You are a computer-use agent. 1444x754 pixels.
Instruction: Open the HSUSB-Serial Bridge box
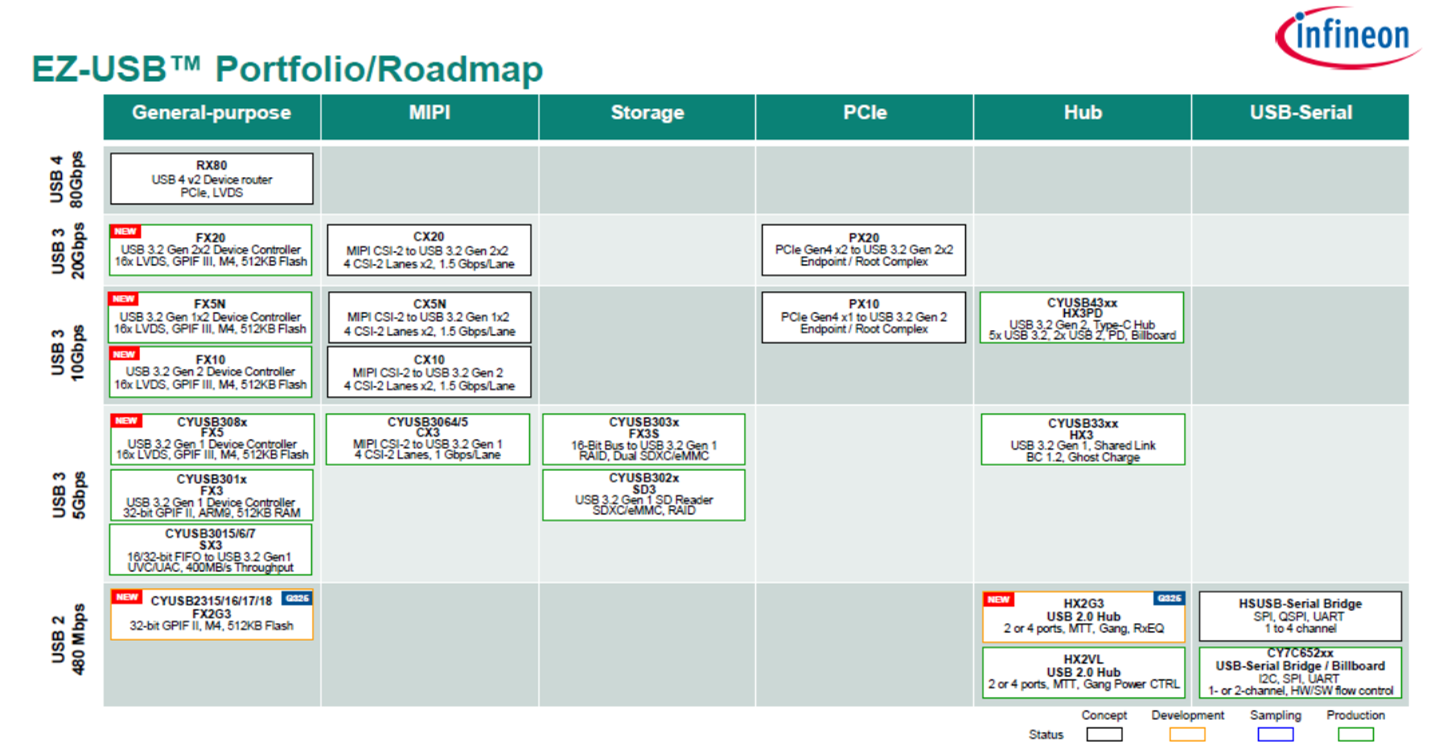coord(1300,616)
